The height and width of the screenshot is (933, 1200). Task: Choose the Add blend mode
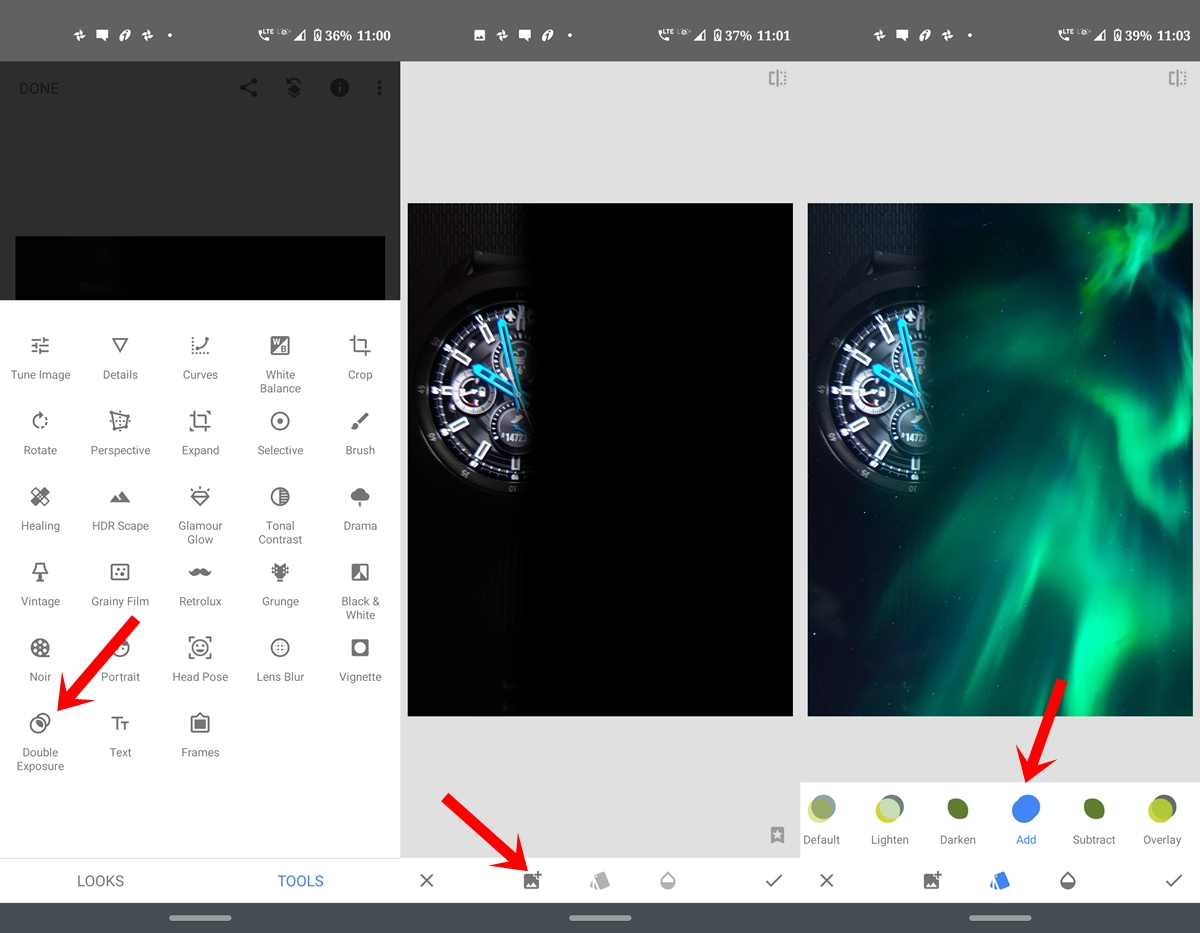tap(1026, 819)
